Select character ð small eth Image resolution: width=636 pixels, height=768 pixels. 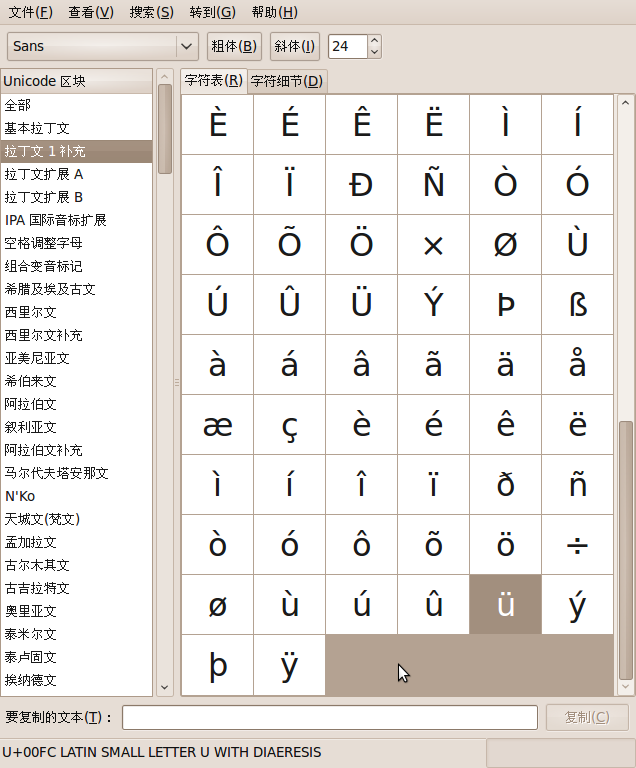506,485
